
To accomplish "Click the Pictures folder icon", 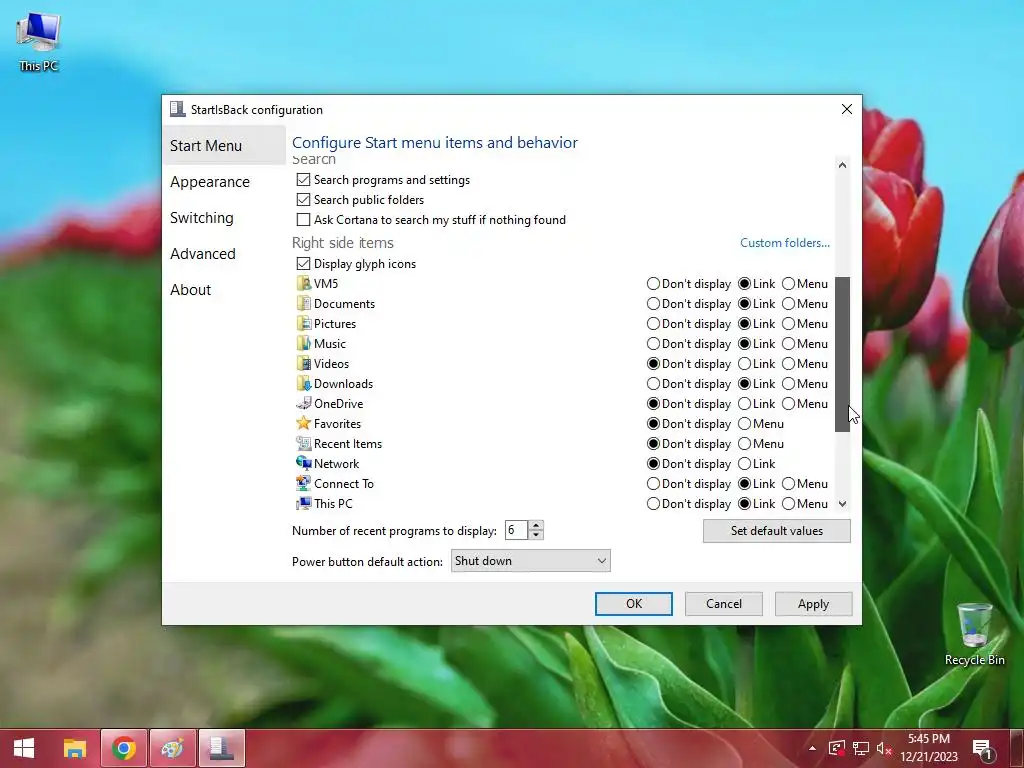I will click(x=303, y=323).
